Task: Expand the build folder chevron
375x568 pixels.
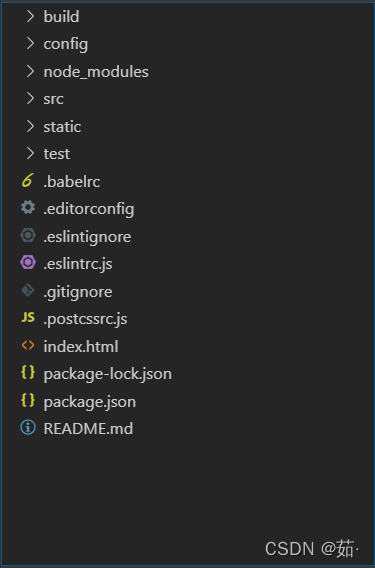Action: pyautogui.click(x=30, y=16)
